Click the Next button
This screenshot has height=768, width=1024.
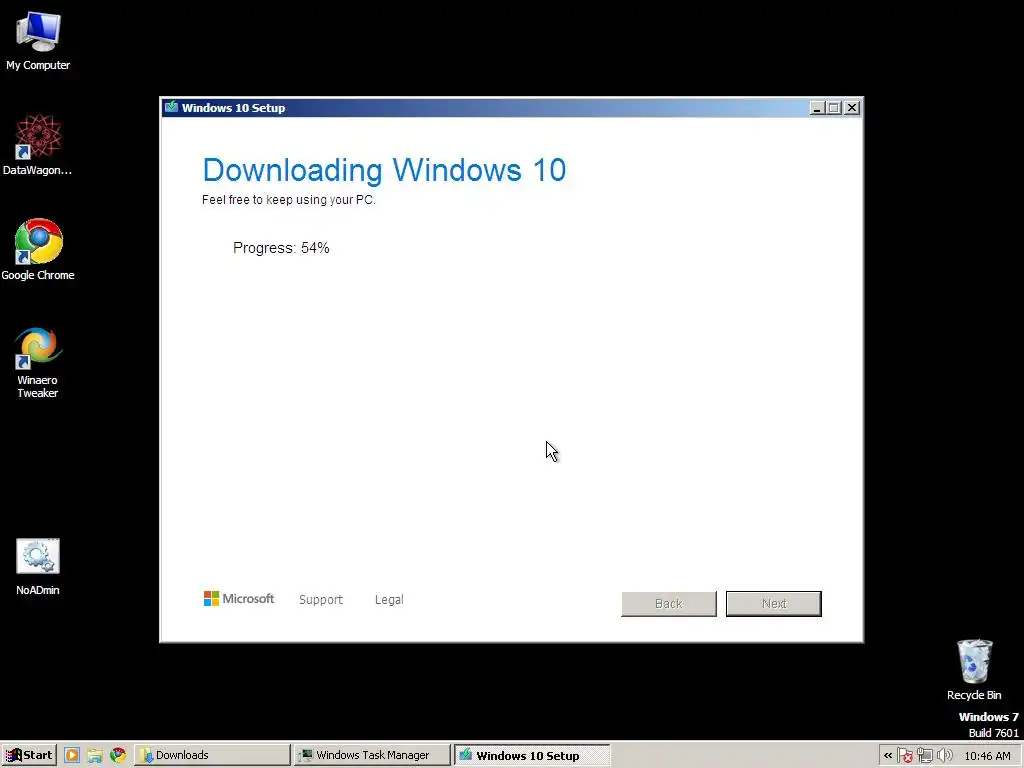(774, 603)
